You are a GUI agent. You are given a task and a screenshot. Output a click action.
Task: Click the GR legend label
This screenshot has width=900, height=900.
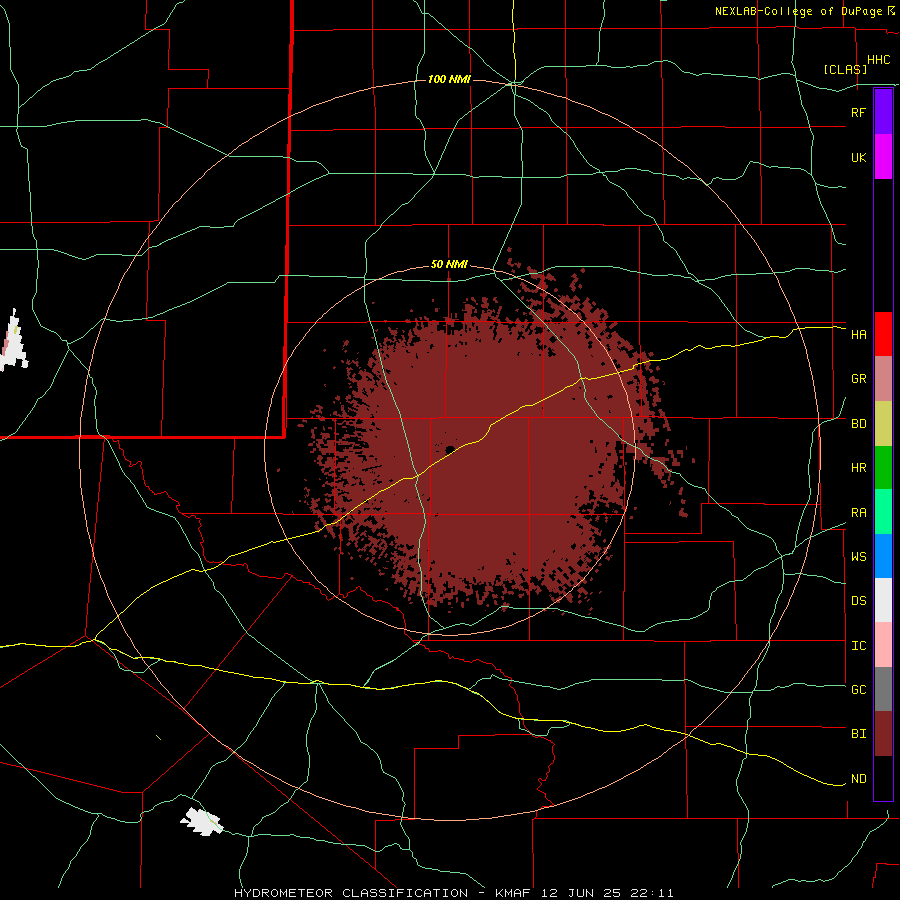coord(858,379)
